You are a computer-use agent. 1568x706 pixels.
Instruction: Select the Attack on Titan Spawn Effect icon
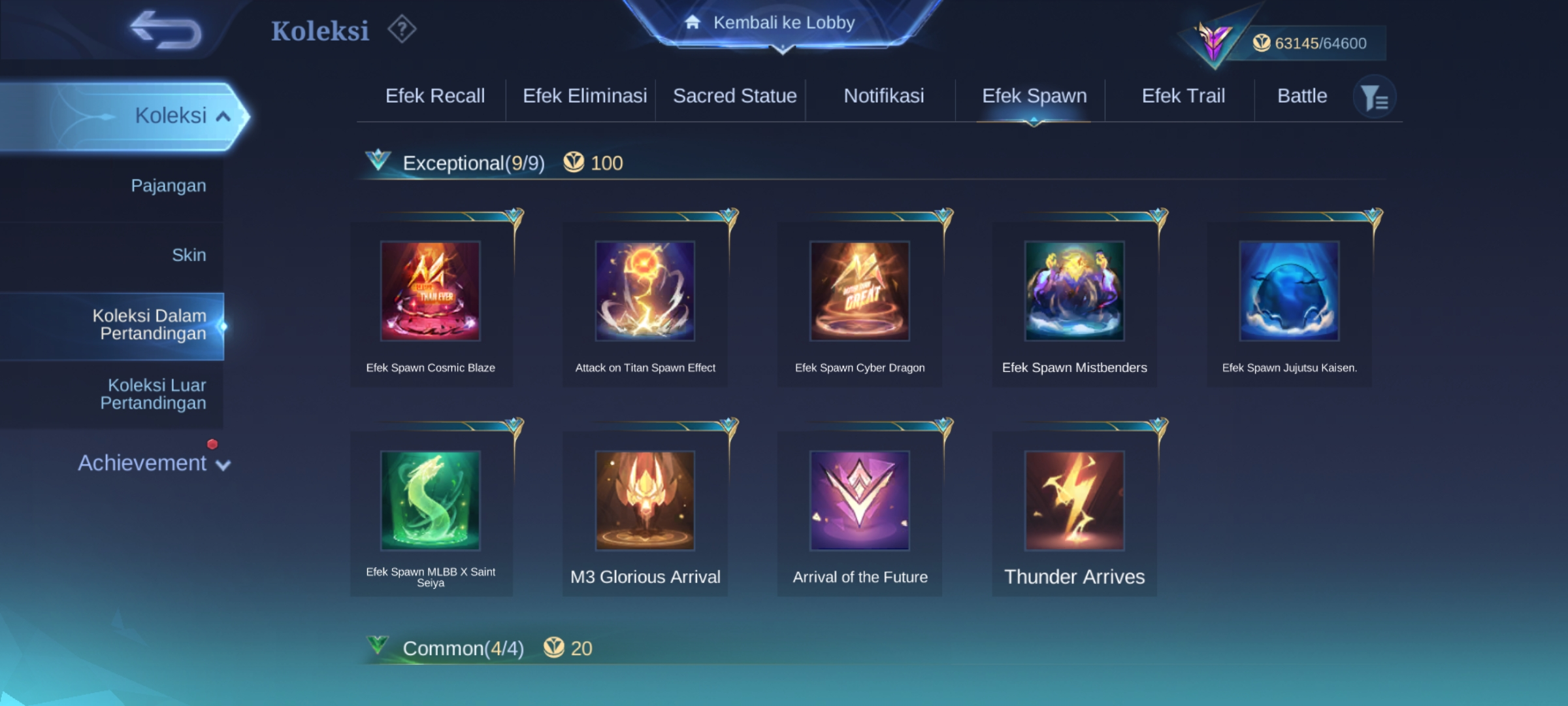pos(645,291)
